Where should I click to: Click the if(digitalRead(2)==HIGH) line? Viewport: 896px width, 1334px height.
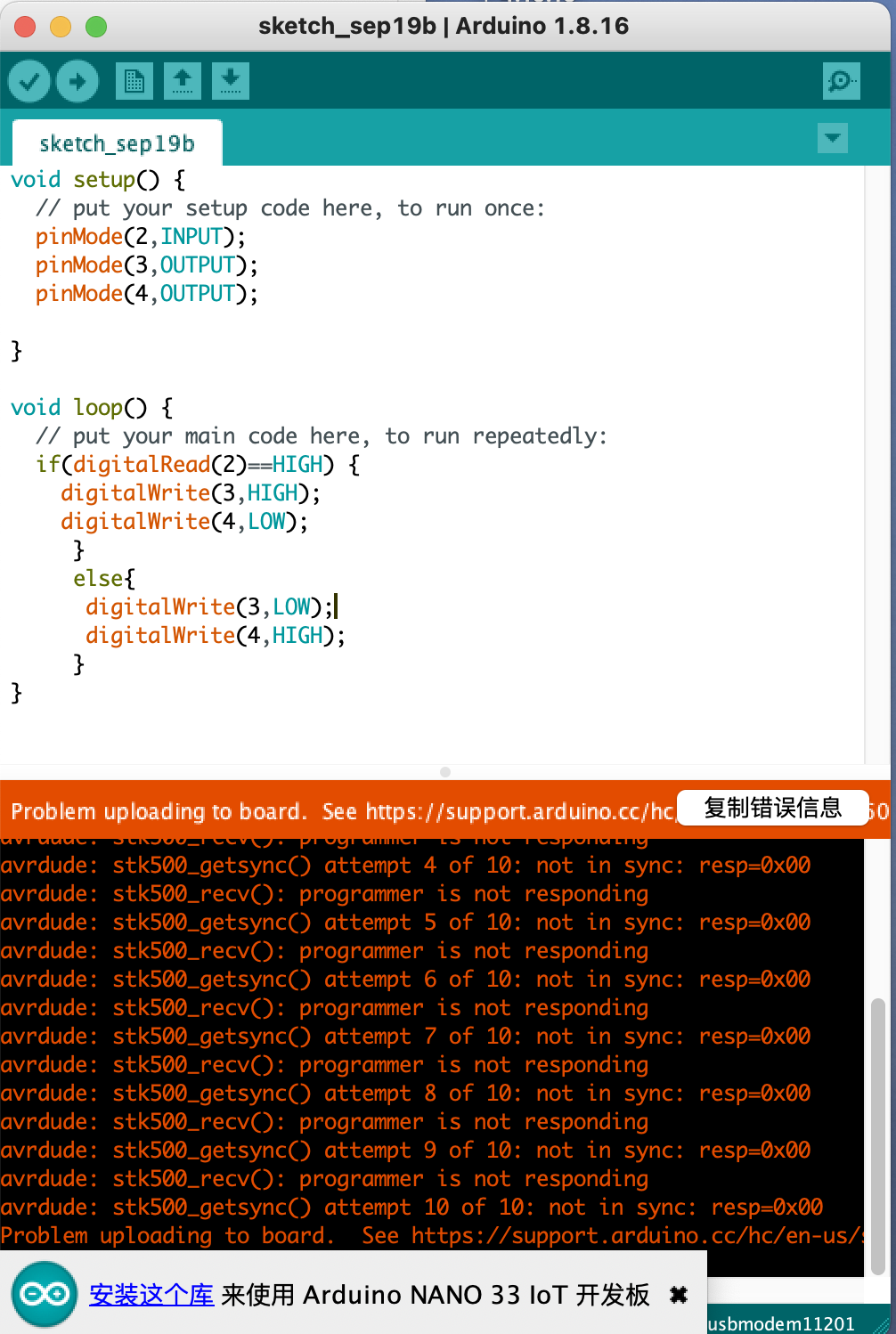pos(198,465)
